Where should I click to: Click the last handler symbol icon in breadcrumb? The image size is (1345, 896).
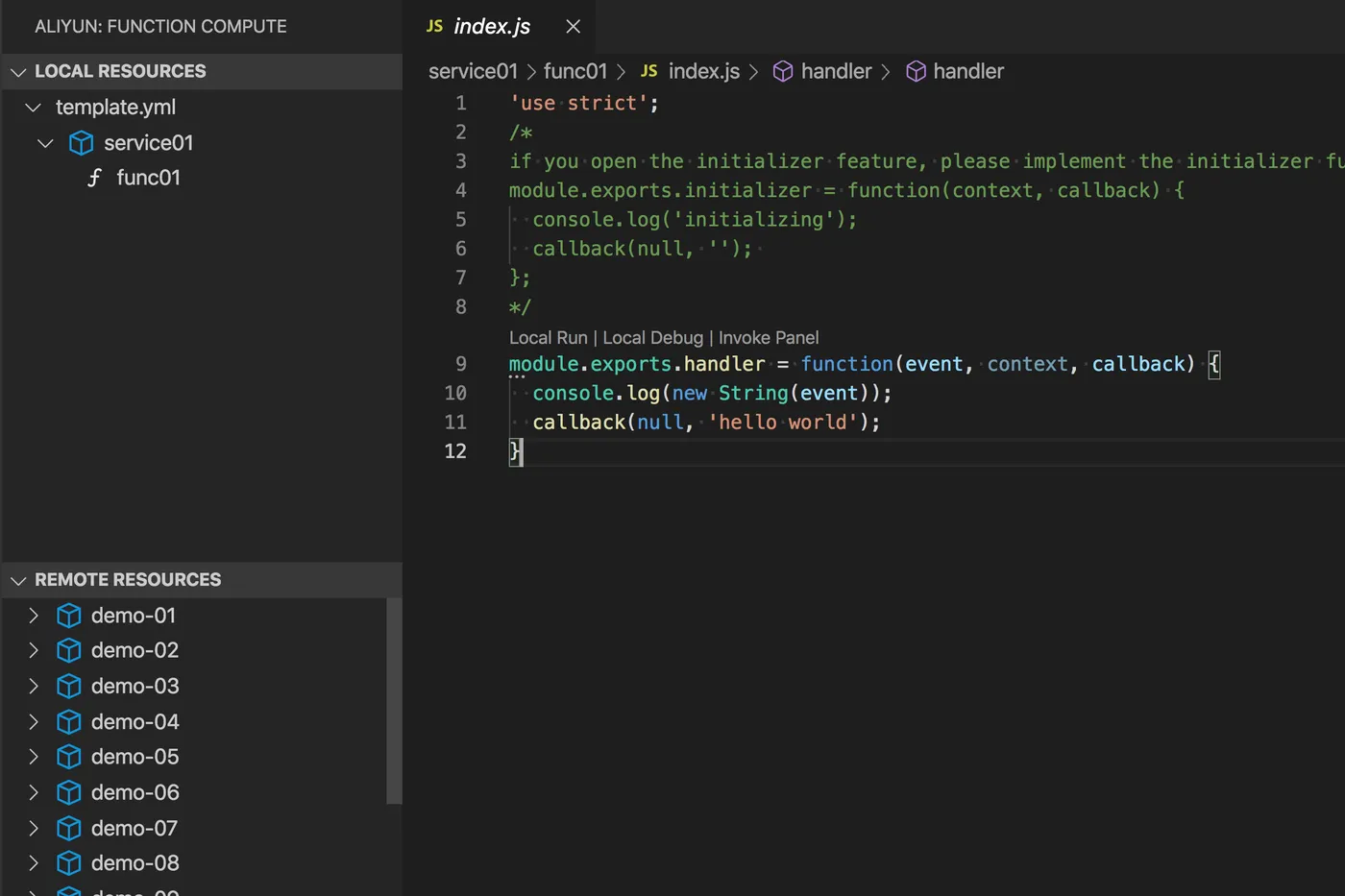coord(916,72)
